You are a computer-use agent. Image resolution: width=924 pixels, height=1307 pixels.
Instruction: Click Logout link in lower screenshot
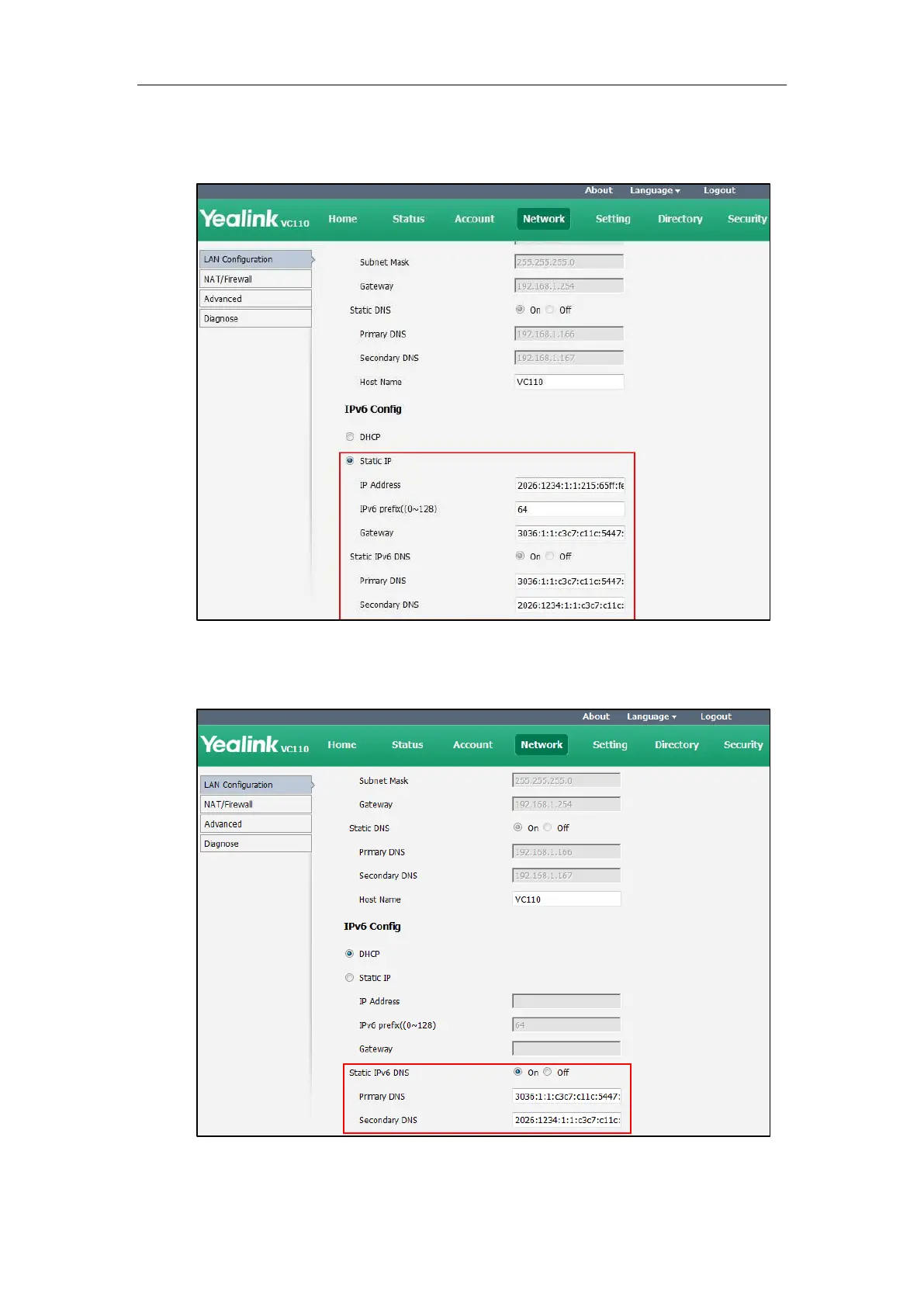coord(715,716)
